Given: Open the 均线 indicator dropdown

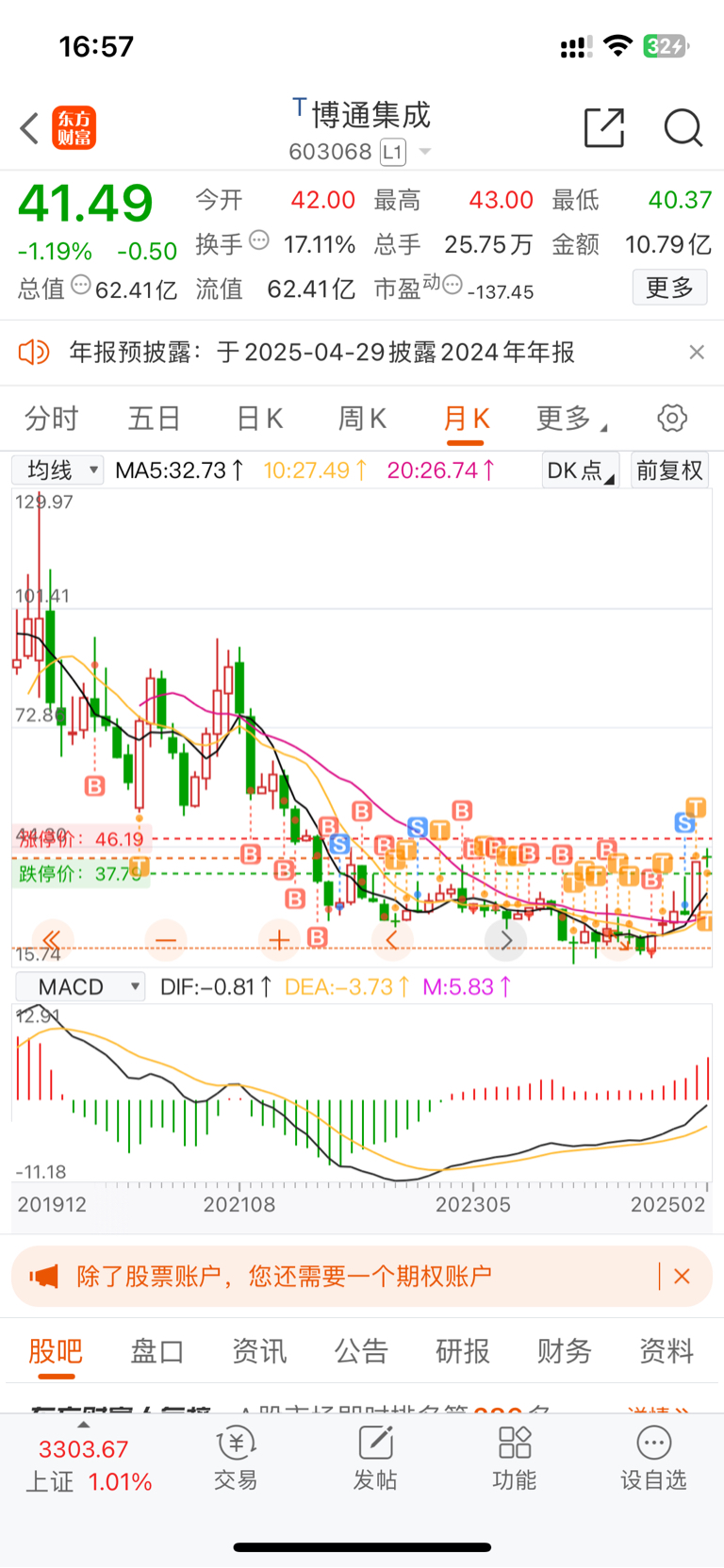Looking at the screenshot, I should pos(58,470).
